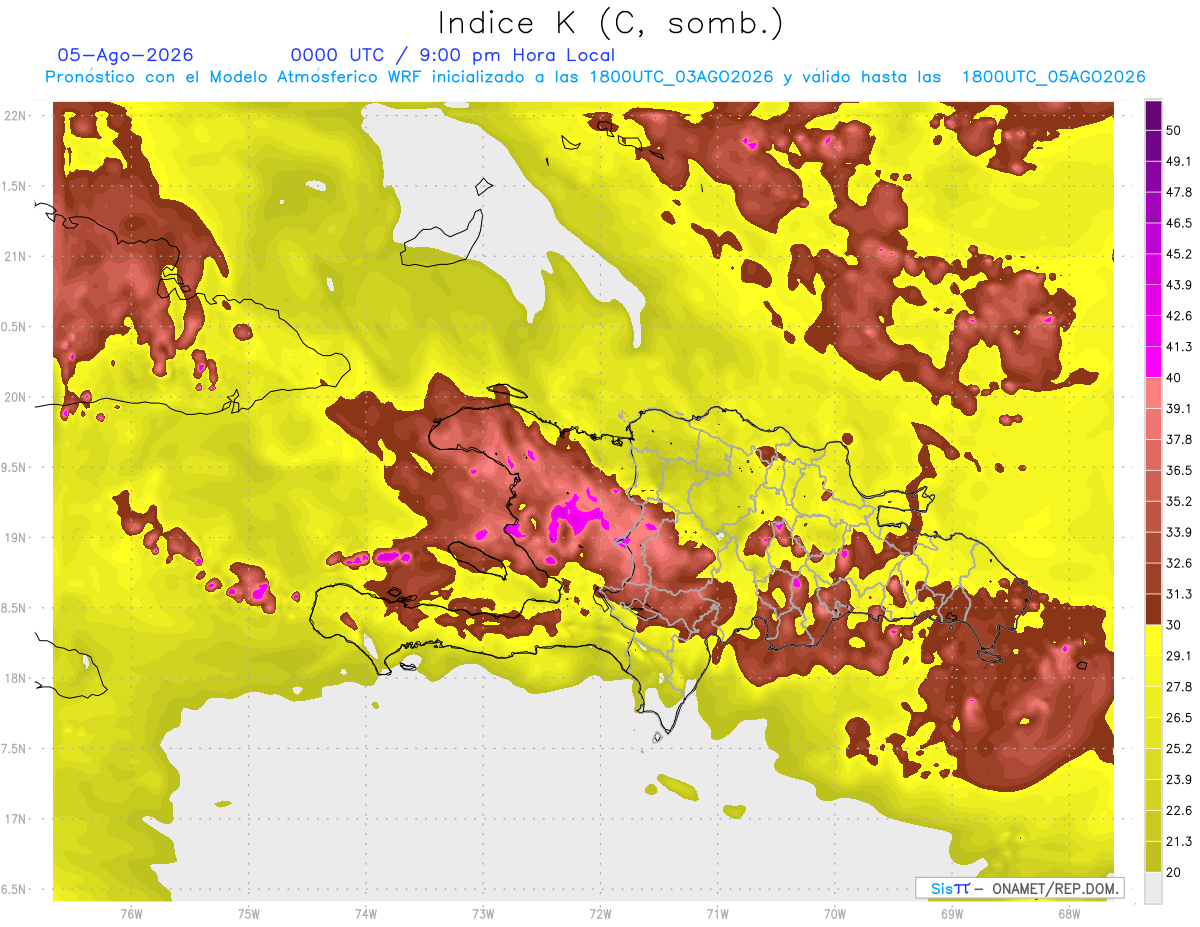Click the '32.6' color scale value
The width and height of the screenshot is (1200, 927).
pos(1178,563)
